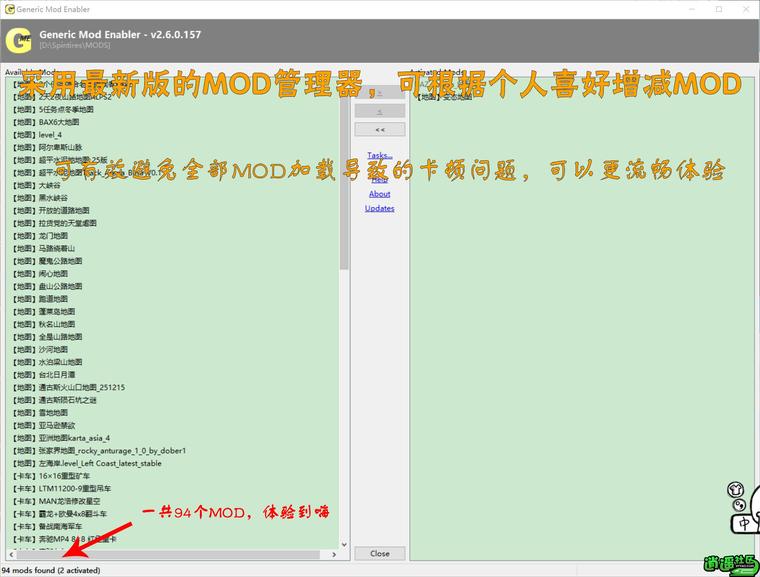Screen dimensions: 760x577
Task: Select mod 【地图】秋名山地图
Action: click(44, 324)
